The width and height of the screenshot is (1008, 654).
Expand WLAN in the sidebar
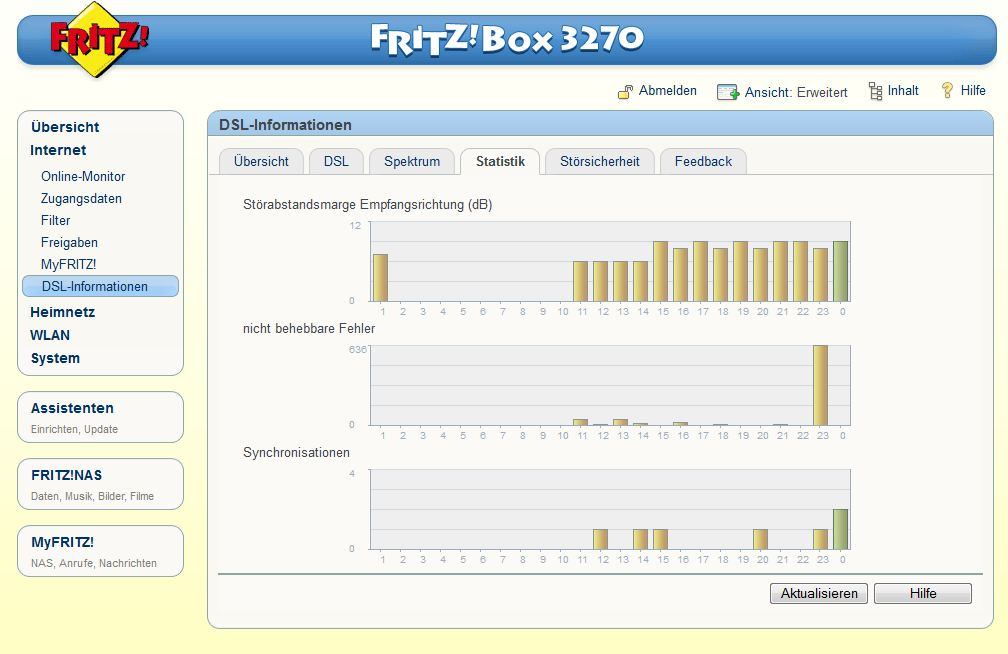click(50, 336)
